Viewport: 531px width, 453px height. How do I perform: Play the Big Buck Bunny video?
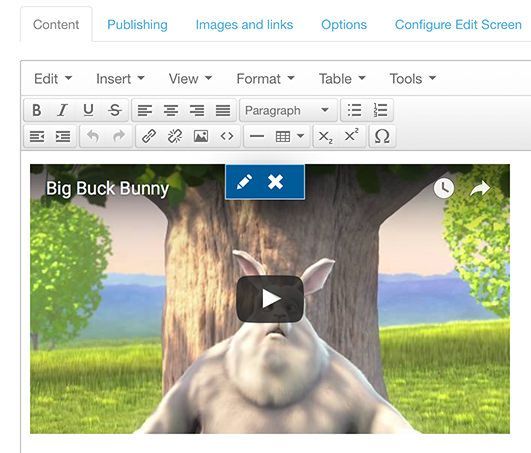pos(270,299)
